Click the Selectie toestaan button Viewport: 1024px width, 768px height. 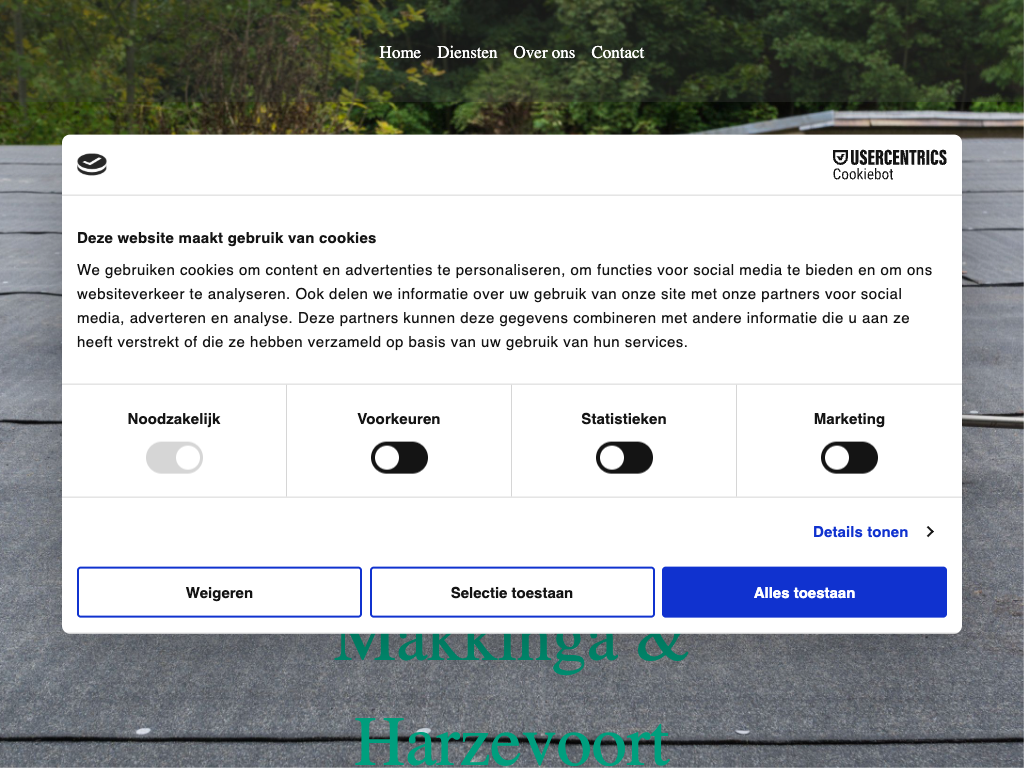pos(512,593)
